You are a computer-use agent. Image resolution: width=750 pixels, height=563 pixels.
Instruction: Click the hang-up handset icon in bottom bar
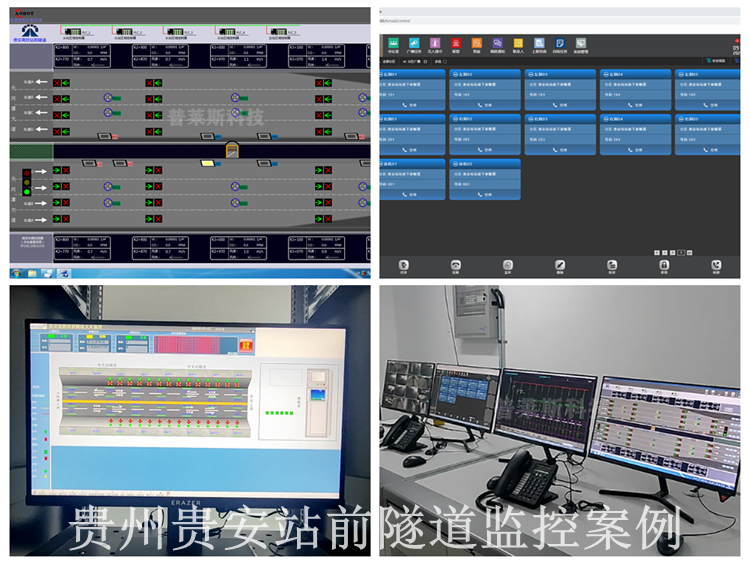pyautogui.click(x=456, y=265)
